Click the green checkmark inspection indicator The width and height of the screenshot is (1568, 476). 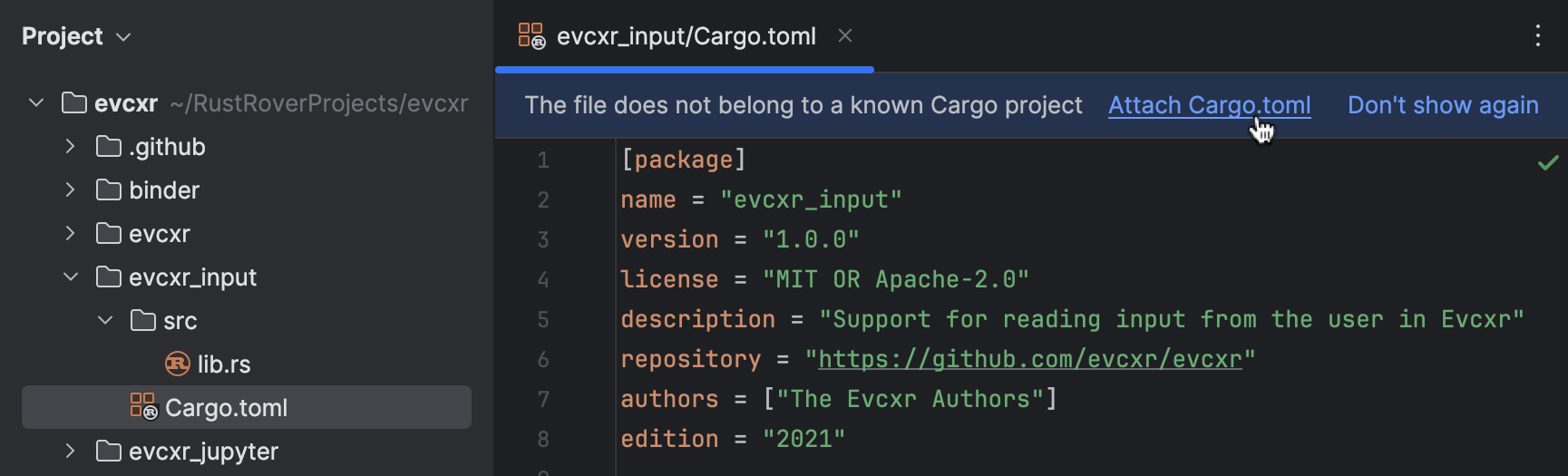coord(1548,162)
